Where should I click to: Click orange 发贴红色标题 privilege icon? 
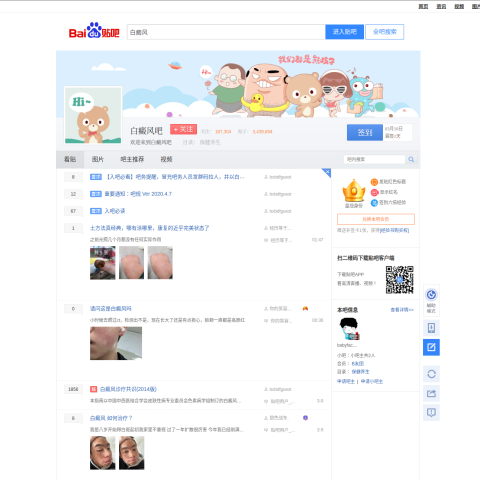pyautogui.click(x=374, y=182)
